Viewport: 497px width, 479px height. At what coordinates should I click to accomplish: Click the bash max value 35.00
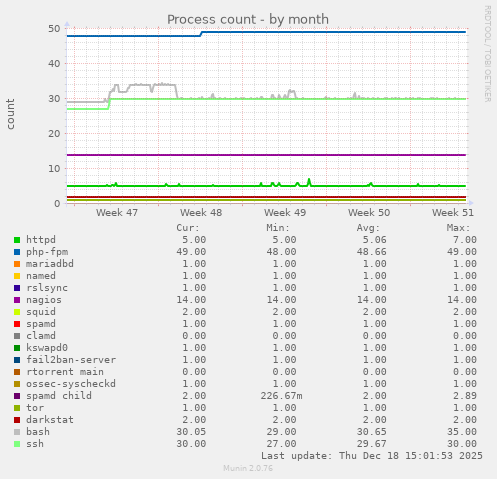pos(462,432)
